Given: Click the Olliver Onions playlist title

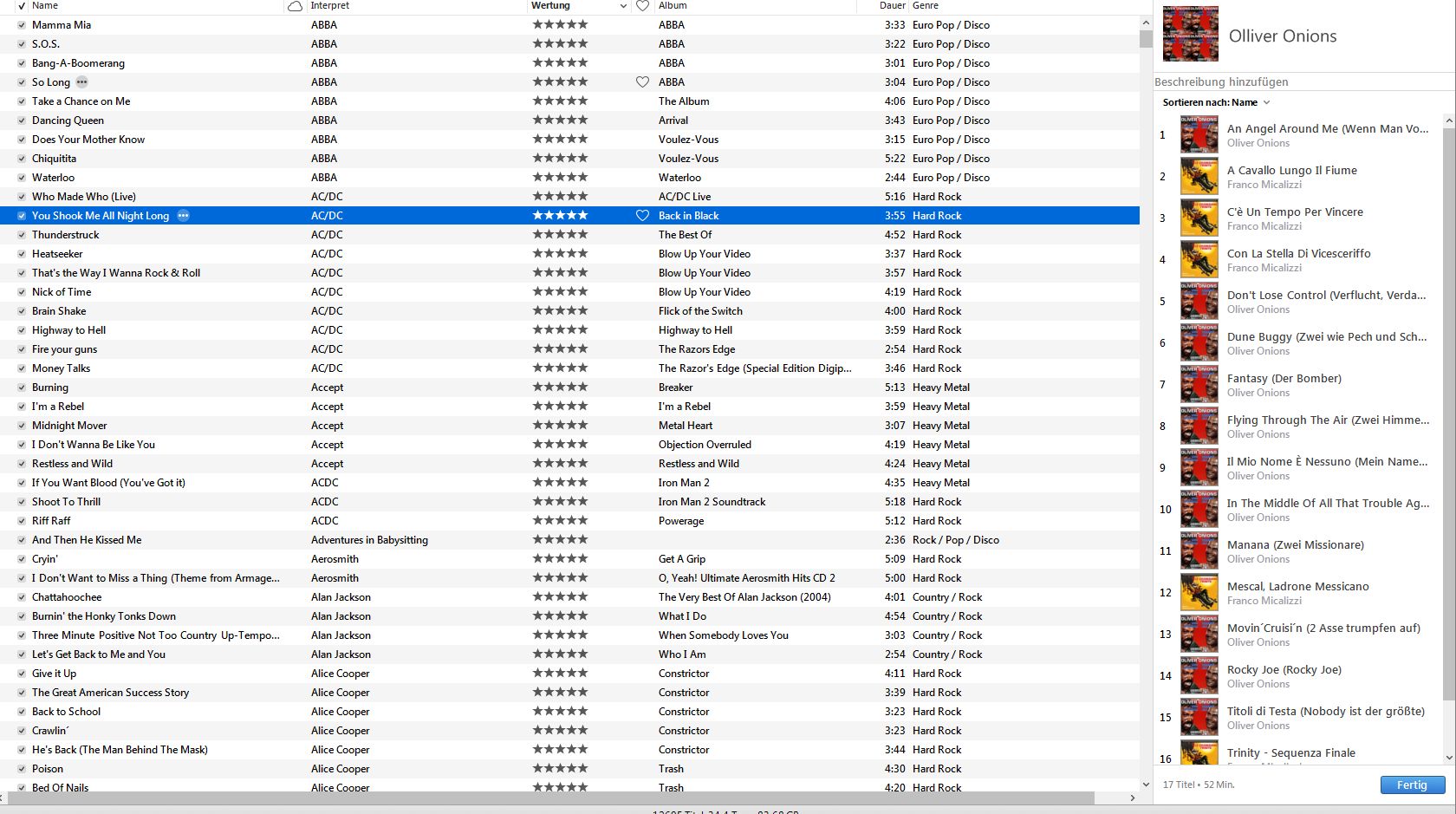Looking at the screenshot, I should click(x=1283, y=36).
